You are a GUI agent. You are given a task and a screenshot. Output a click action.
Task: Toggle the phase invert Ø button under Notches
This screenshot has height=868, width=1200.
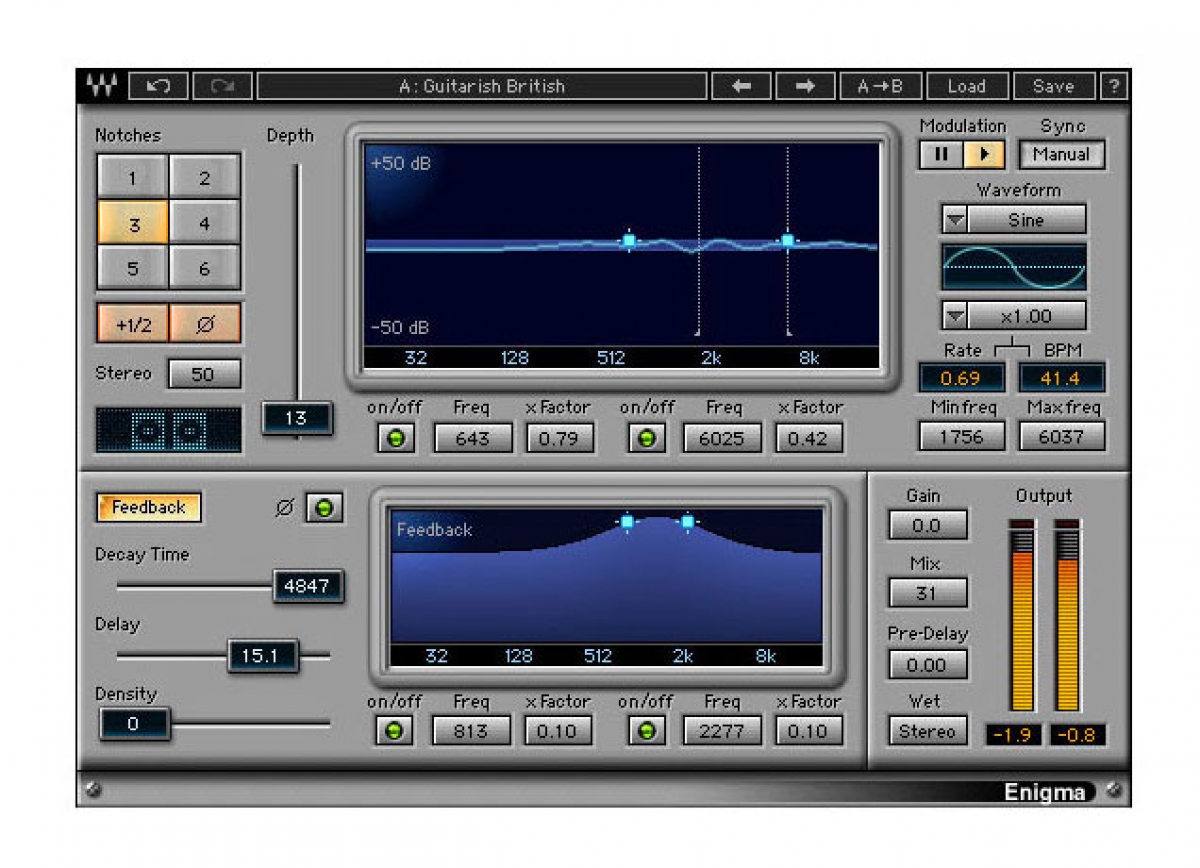[205, 324]
